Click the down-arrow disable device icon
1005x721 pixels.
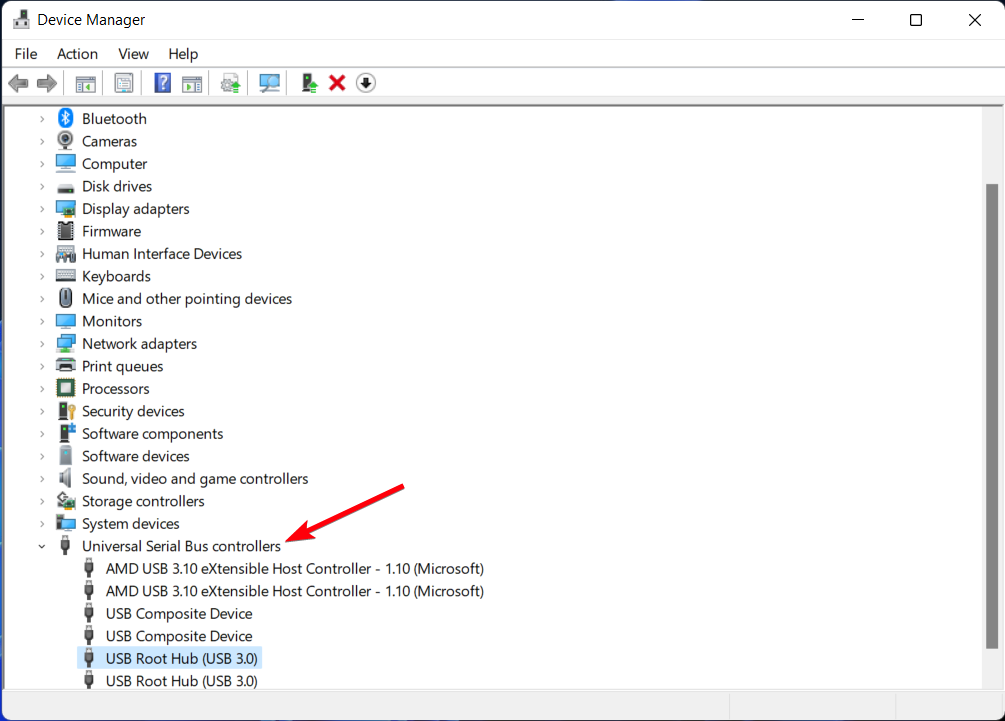tap(366, 83)
